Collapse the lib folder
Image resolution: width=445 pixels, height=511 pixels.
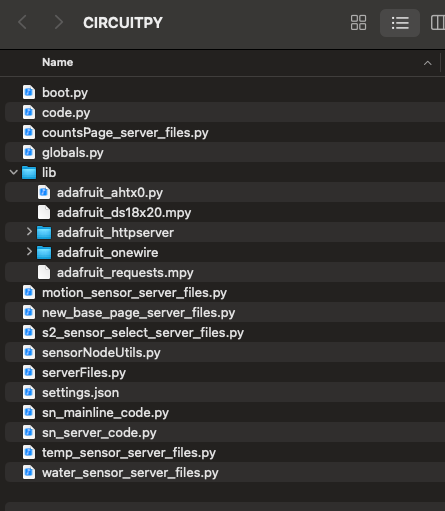pos(14,172)
